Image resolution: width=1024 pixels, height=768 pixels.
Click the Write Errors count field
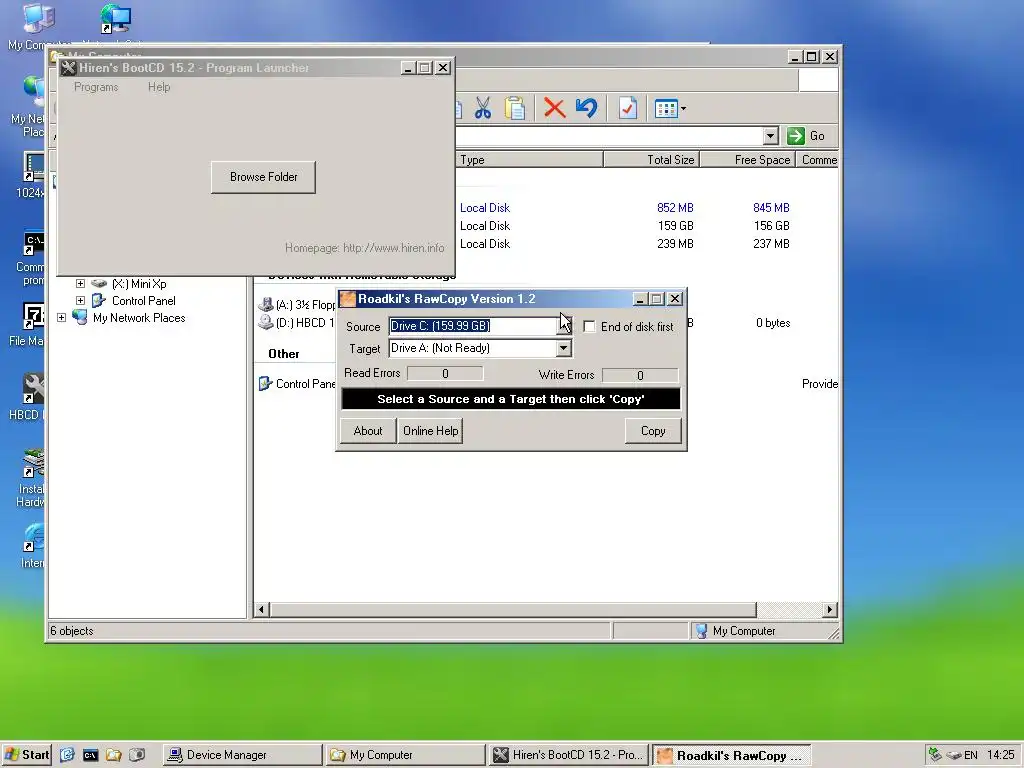click(640, 375)
